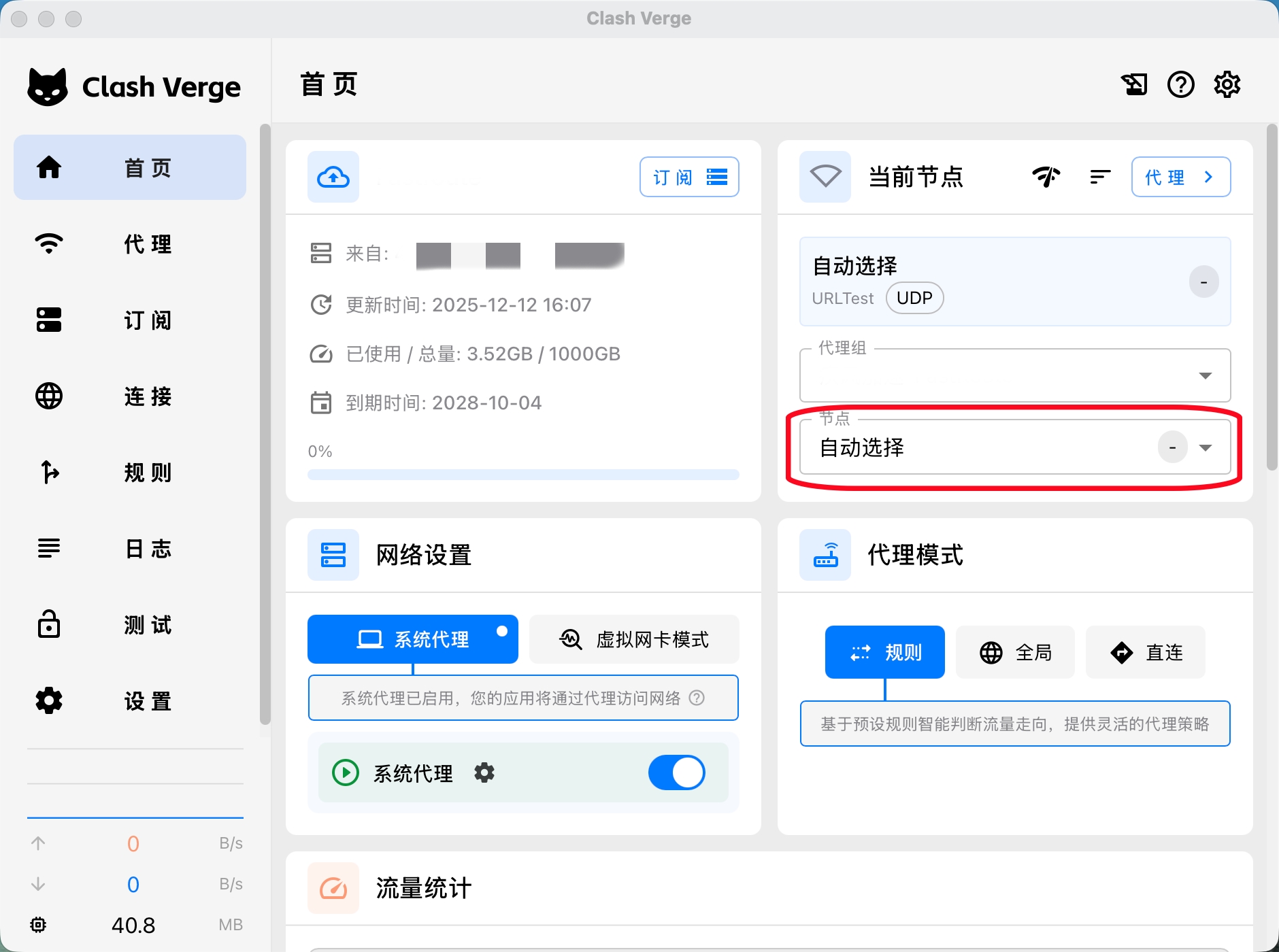Click the cloud upload subscription icon
Viewport: 1279px width, 952px height.
[333, 177]
